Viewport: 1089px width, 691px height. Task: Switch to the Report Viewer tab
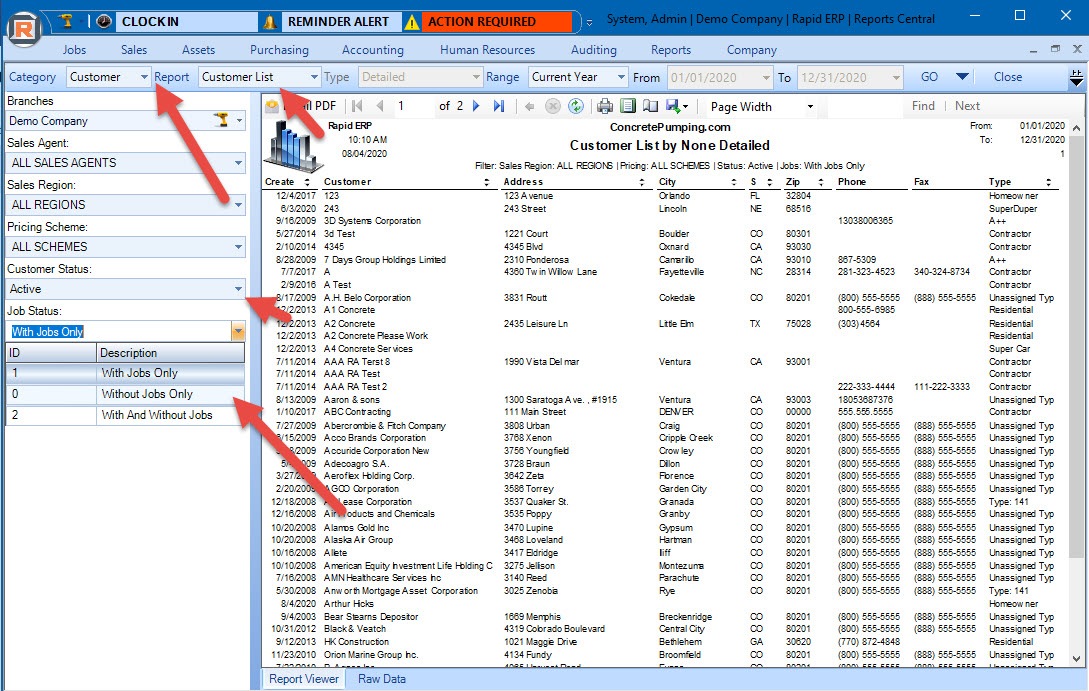coord(304,679)
